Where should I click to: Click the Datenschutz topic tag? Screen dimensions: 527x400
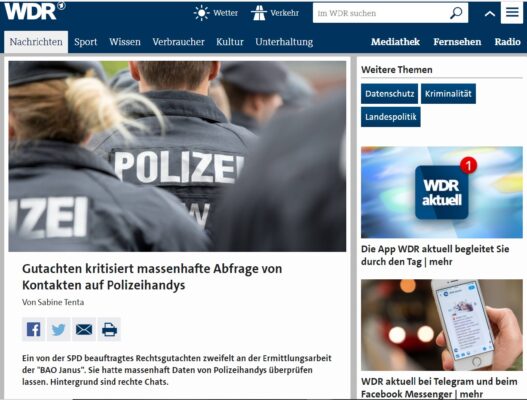pyautogui.click(x=390, y=94)
